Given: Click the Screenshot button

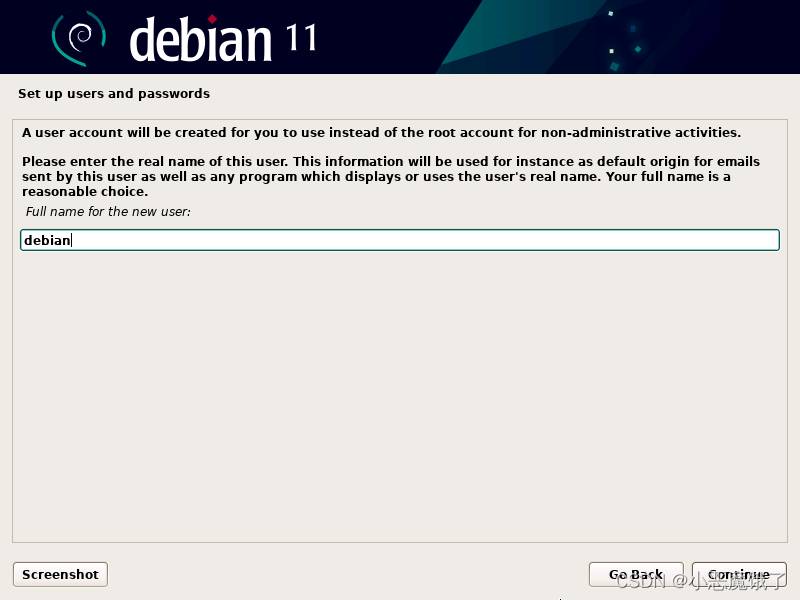Looking at the screenshot, I should click(x=60, y=574).
